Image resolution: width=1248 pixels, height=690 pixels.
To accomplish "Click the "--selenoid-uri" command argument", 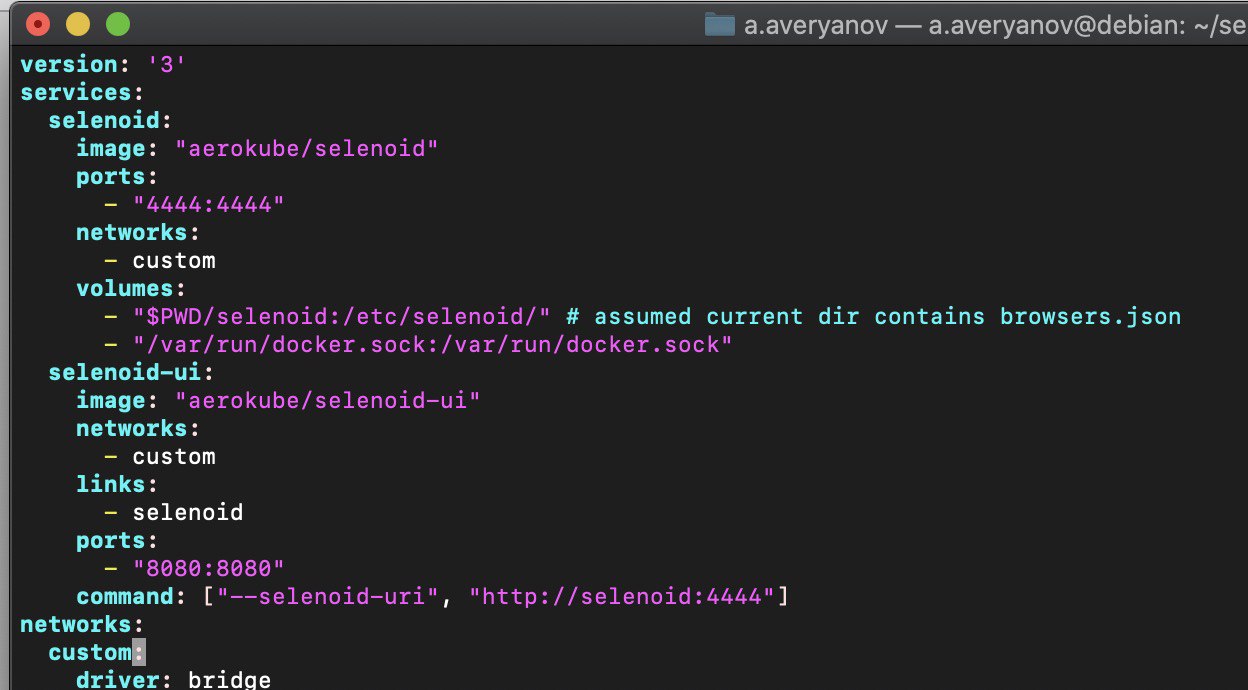I will (x=328, y=597).
